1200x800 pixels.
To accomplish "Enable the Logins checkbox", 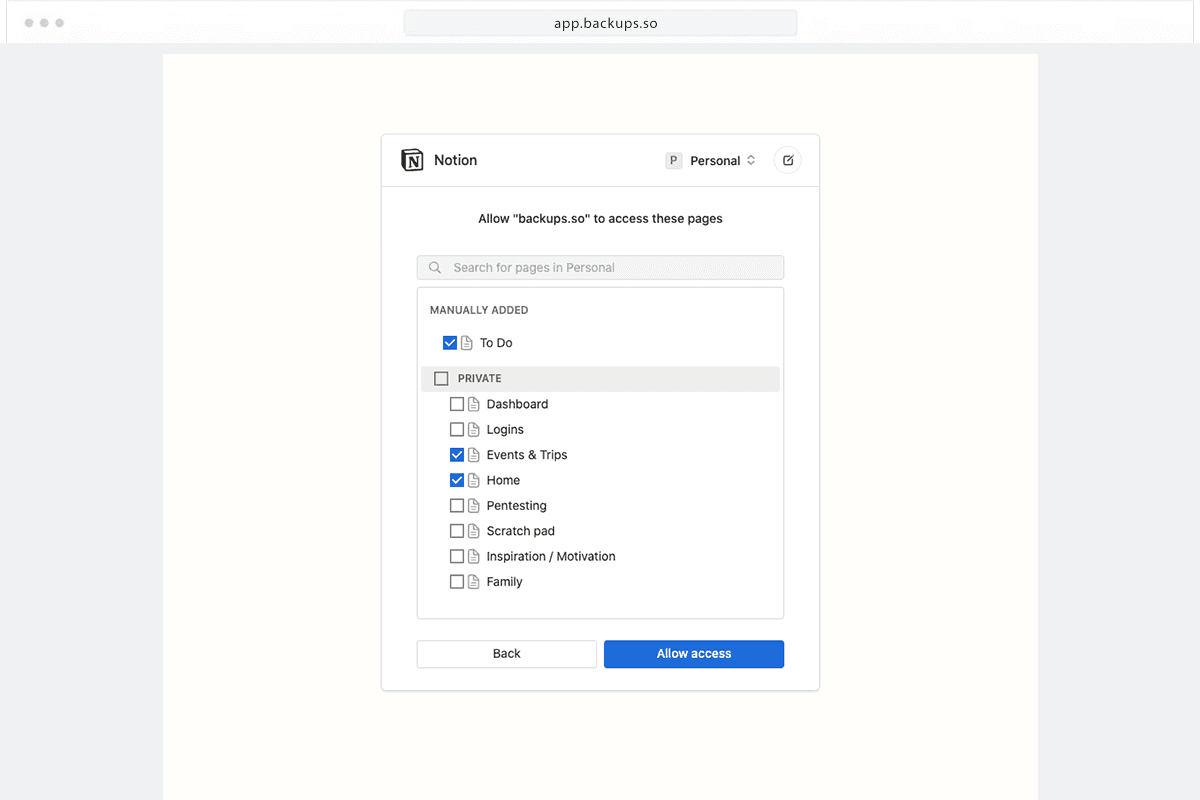I will click(457, 429).
